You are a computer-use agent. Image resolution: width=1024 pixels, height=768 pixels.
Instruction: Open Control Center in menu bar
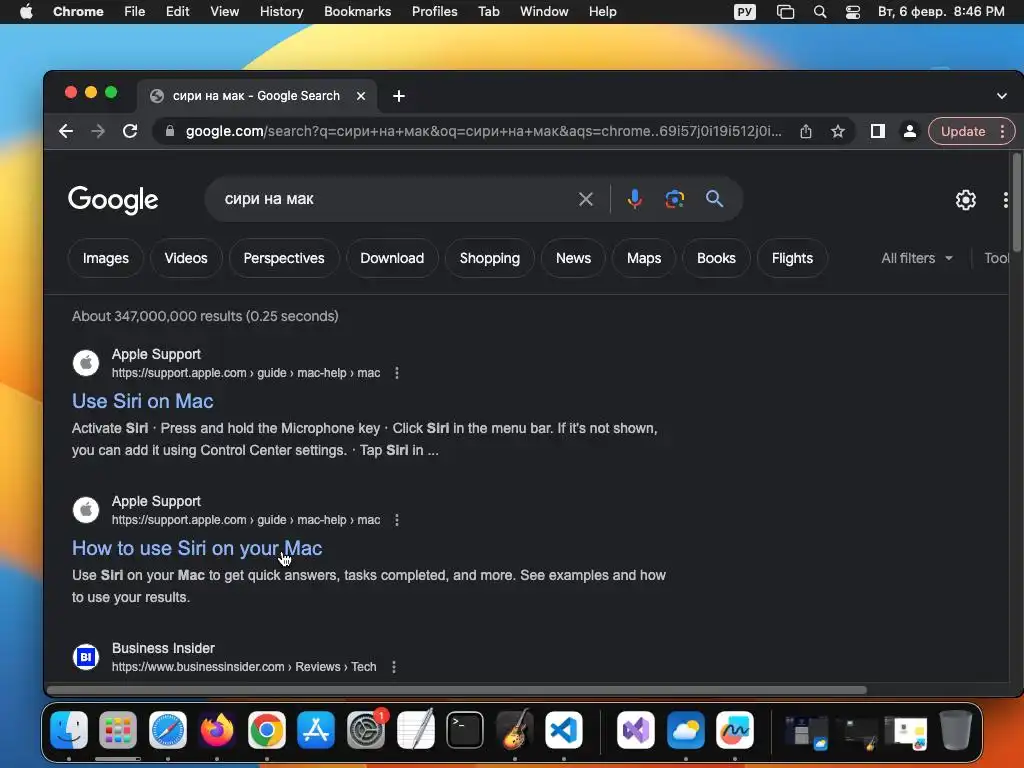point(853,12)
